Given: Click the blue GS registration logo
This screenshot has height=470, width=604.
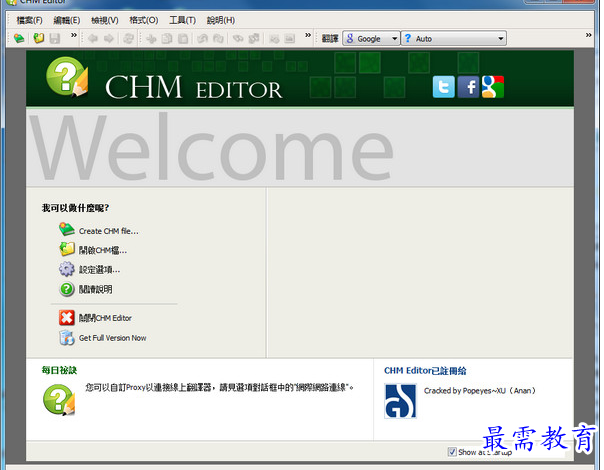Looking at the screenshot, I should pyautogui.click(x=401, y=401).
